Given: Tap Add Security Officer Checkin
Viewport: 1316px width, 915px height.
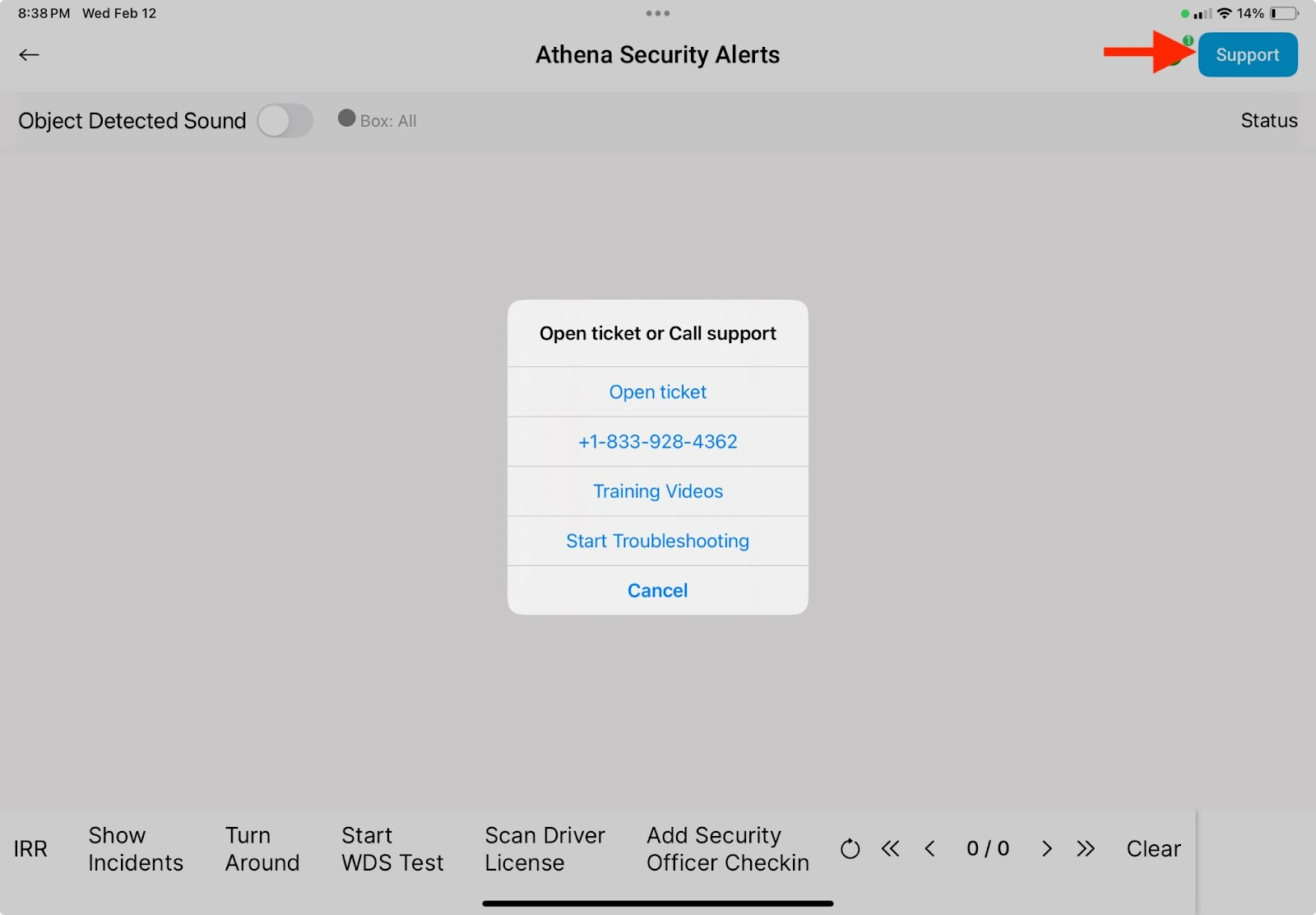Looking at the screenshot, I should (728, 848).
